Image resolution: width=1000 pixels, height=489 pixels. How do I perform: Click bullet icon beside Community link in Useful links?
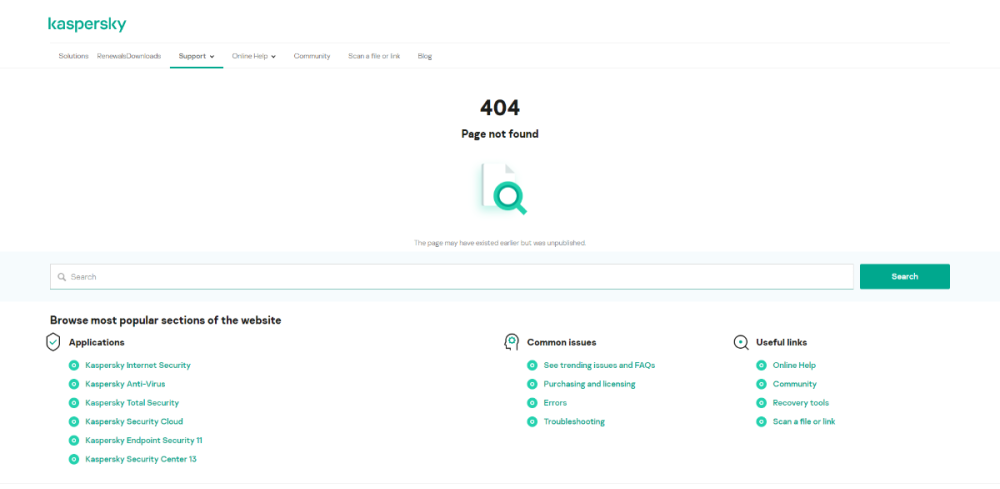(x=761, y=384)
